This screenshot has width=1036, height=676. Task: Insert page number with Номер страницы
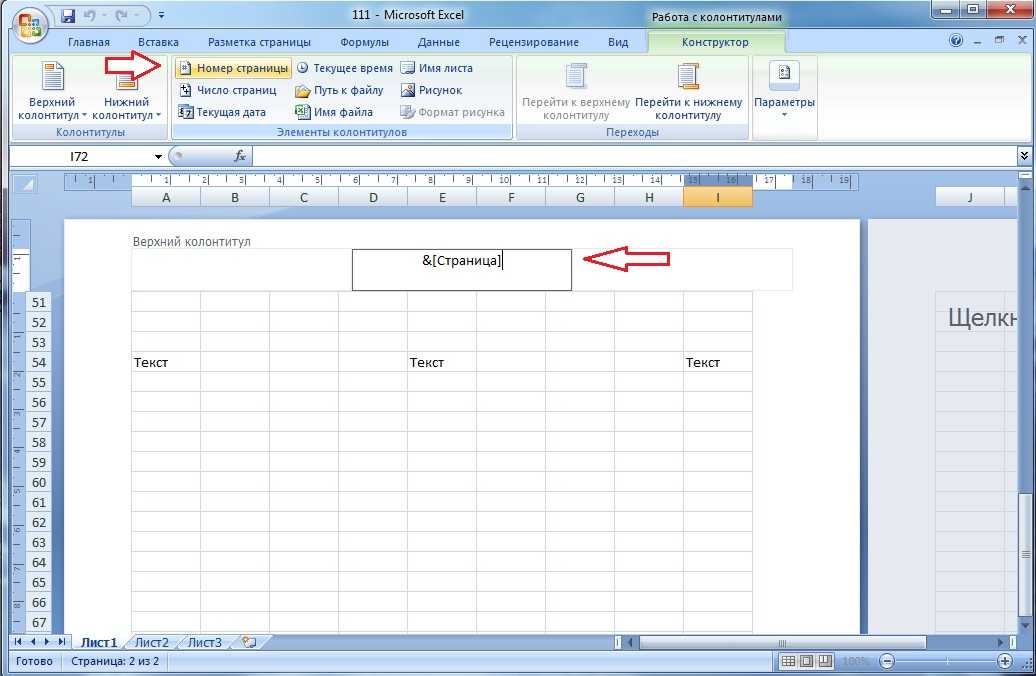point(233,68)
